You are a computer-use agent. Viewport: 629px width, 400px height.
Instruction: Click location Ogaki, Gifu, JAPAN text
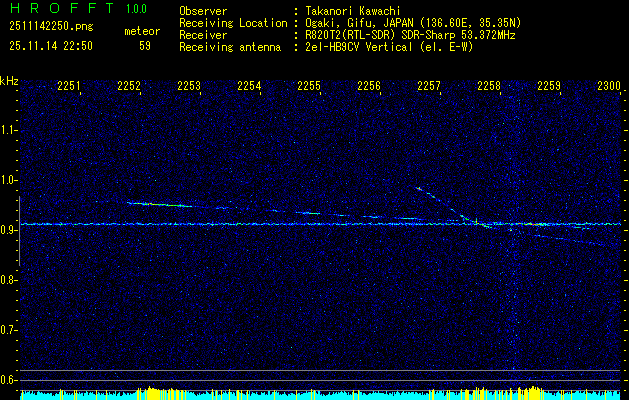point(413,23)
